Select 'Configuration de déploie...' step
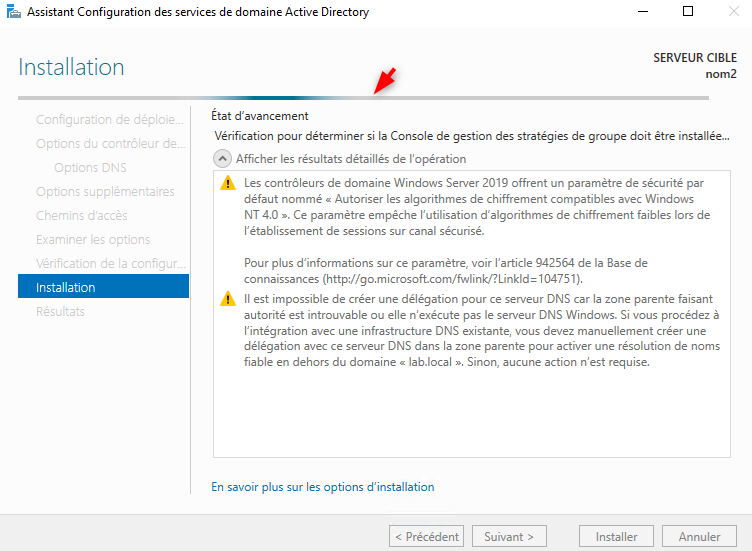Image resolution: width=752 pixels, height=551 pixels. 110,119
